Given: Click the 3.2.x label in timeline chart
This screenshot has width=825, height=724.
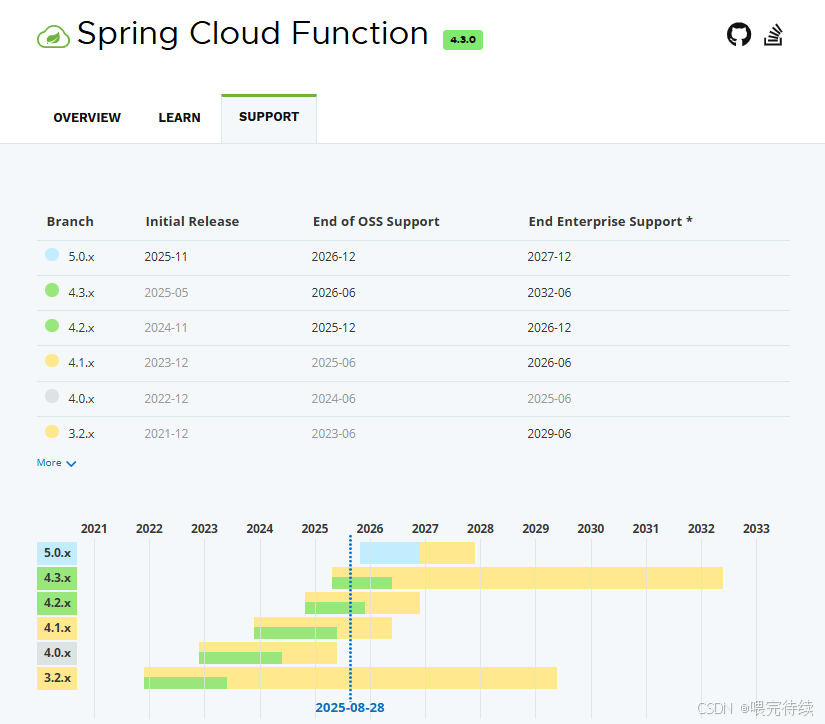Looking at the screenshot, I should pos(57,678).
